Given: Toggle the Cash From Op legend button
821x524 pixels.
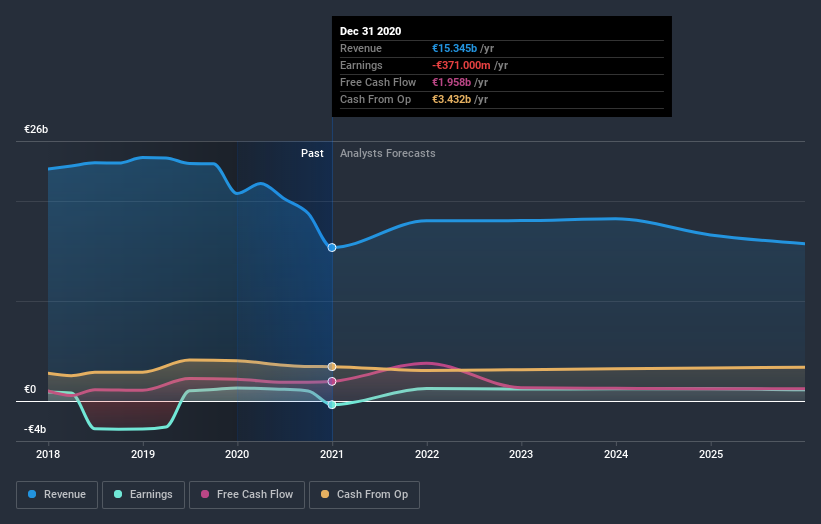Looking at the screenshot, I should click(364, 495).
